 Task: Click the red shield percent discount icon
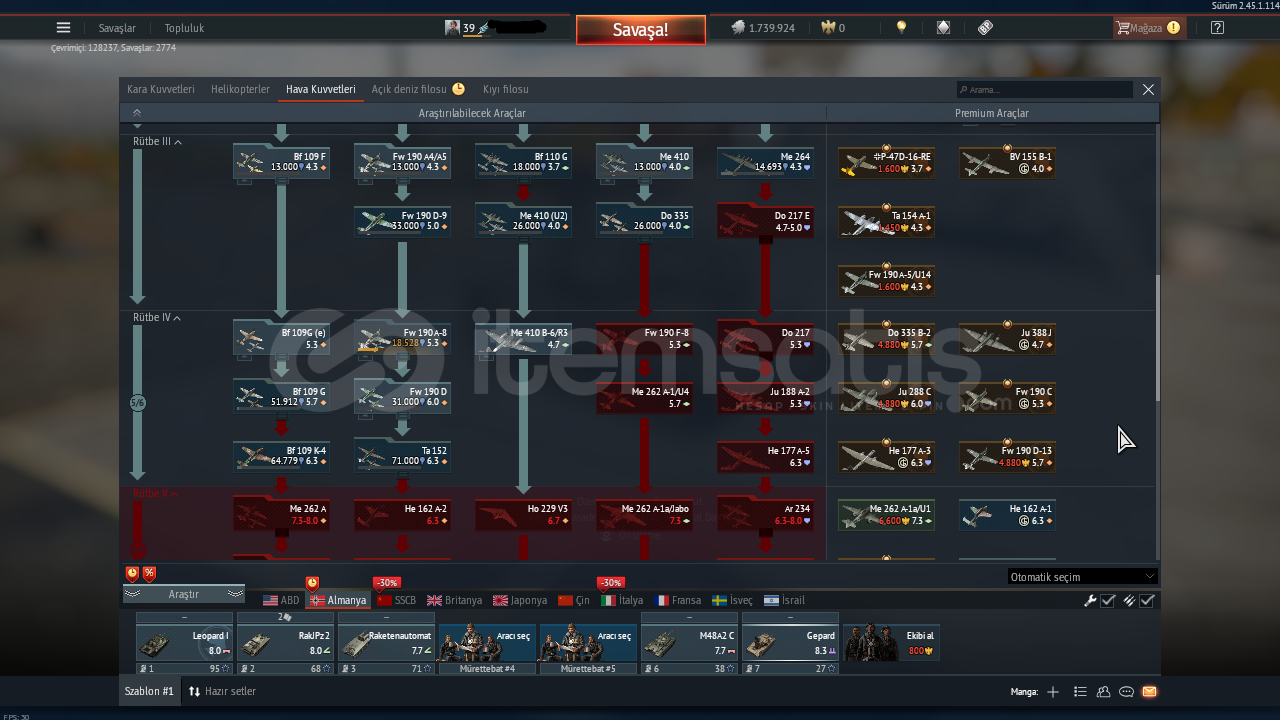tap(149, 573)
